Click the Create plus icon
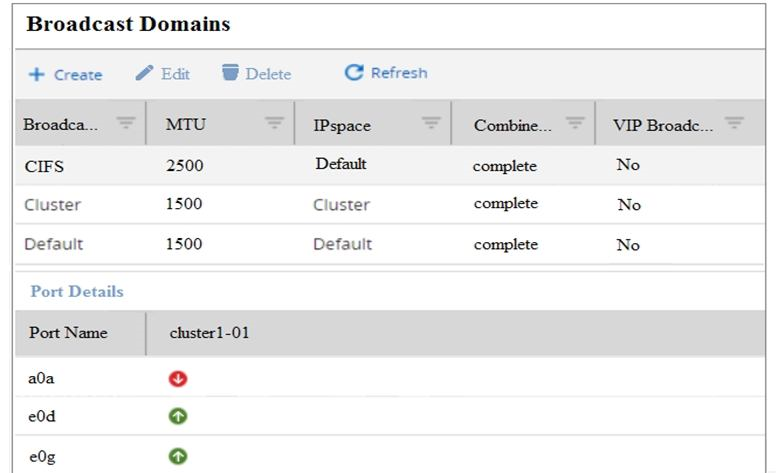Image resolution: width=778 pixels, height=473 pixels. pos(35,74)
